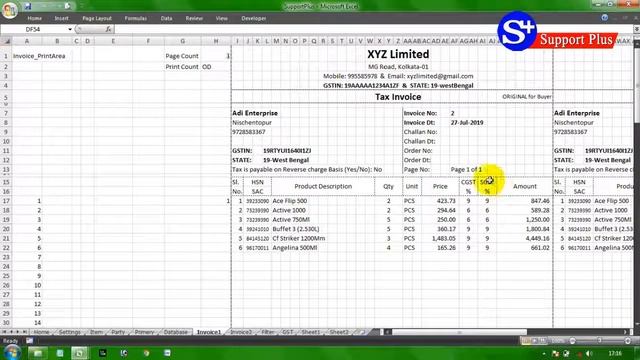Click horizontal scrollbar left arrow

tap(387, 332)
